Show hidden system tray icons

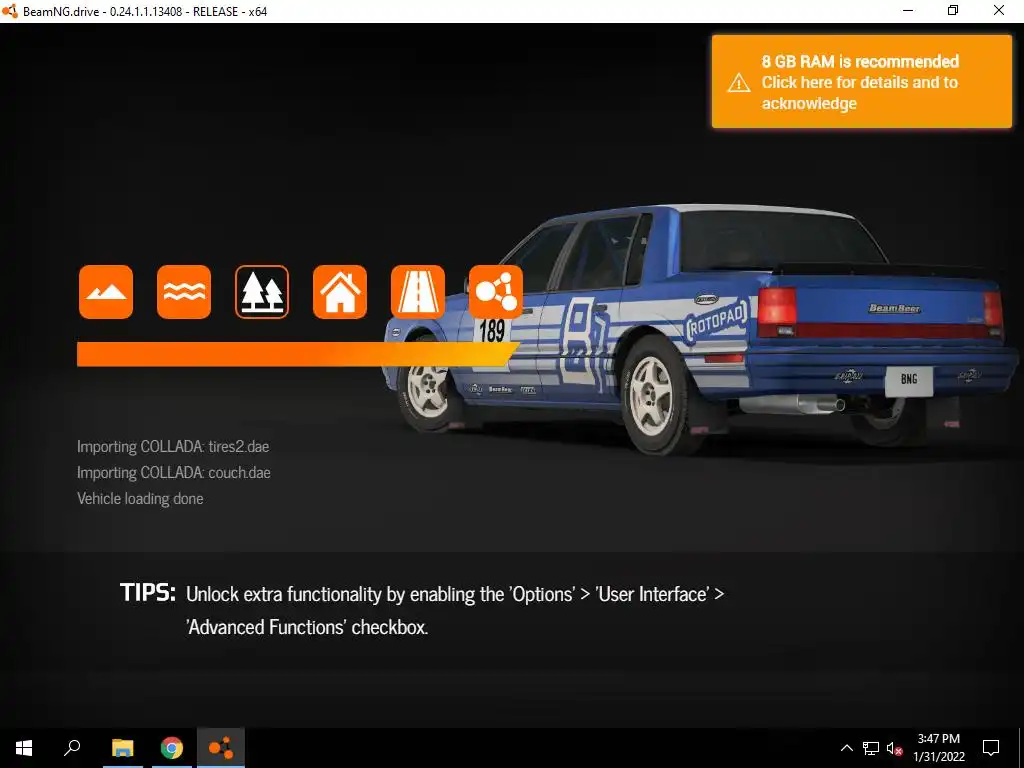pyautogui.click(x=846, y=748)
